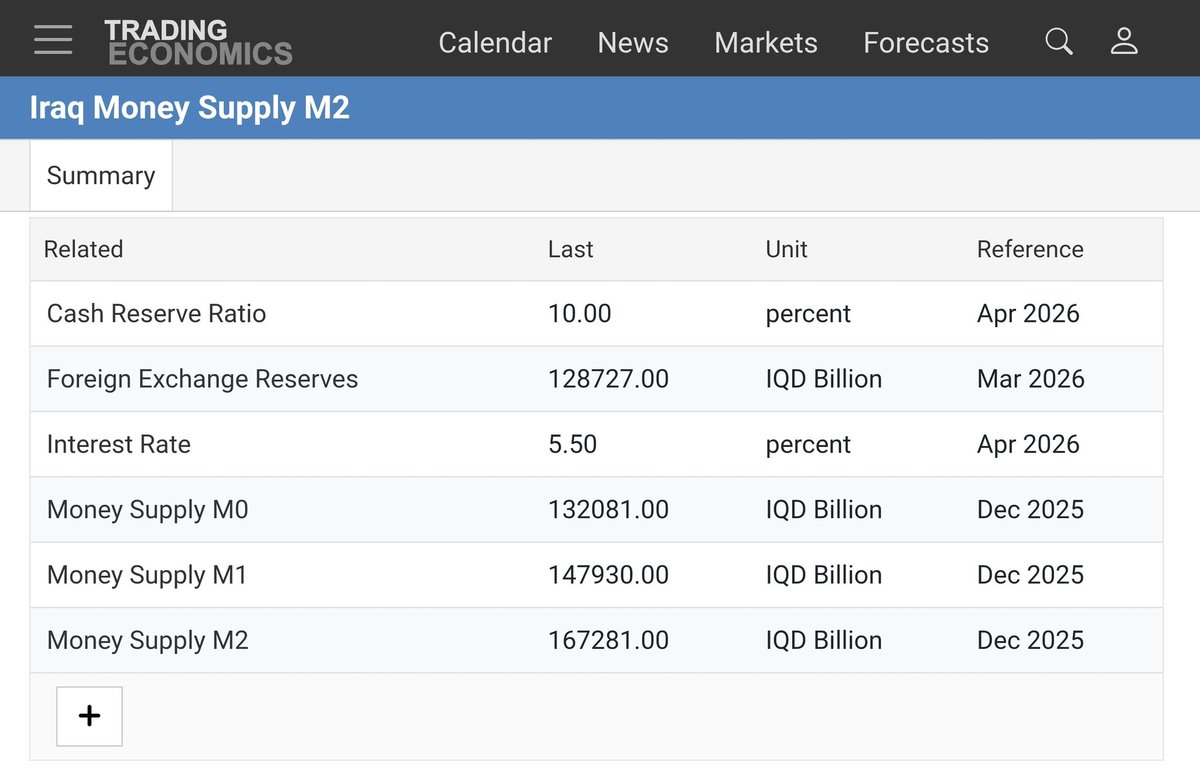Open Money Supply M1 link
The width and height of the screenshot is (1200, 775).
[x=147, y=575]
